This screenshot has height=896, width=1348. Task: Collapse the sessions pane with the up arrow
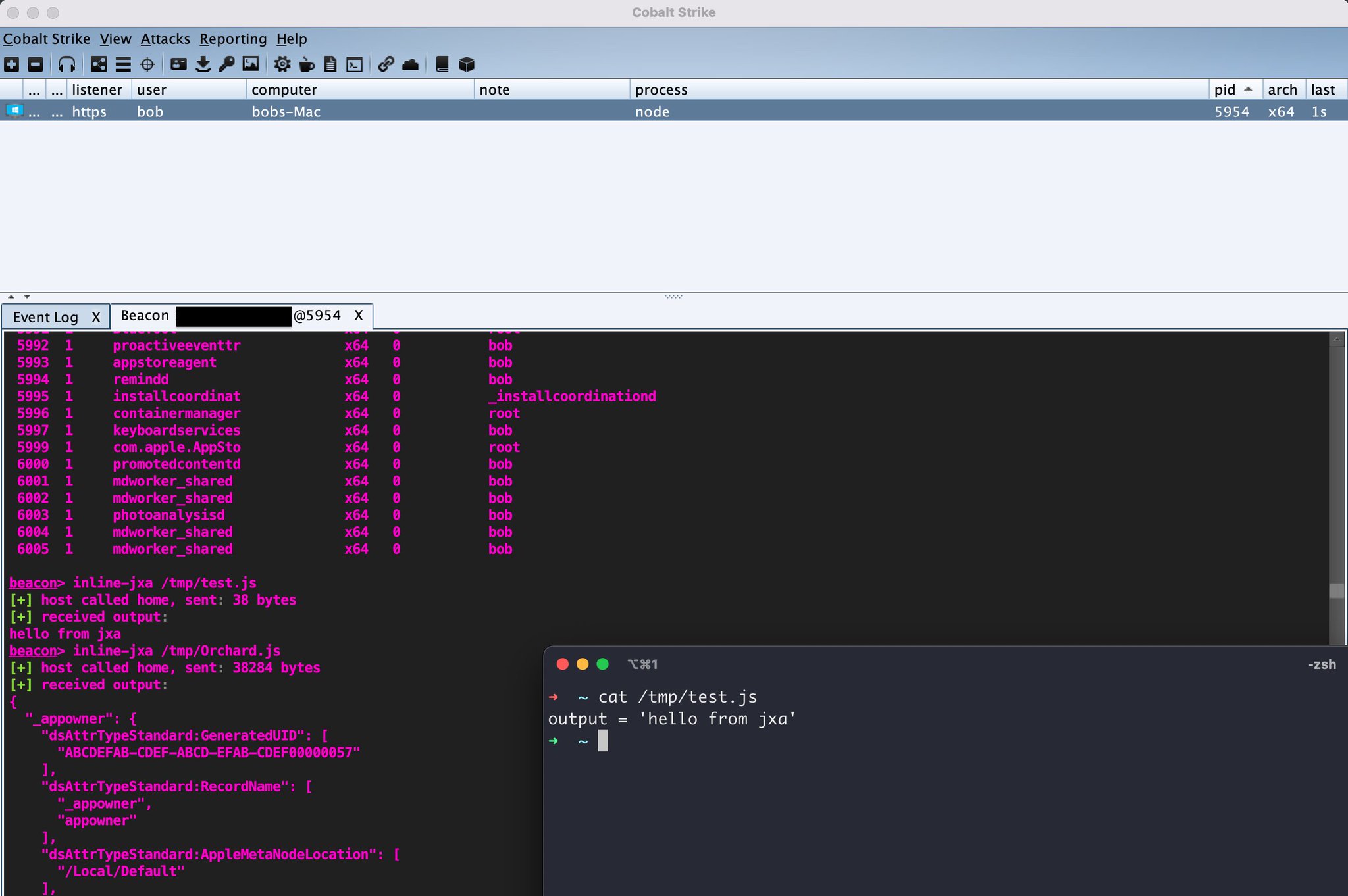click(x=11, y=296)
